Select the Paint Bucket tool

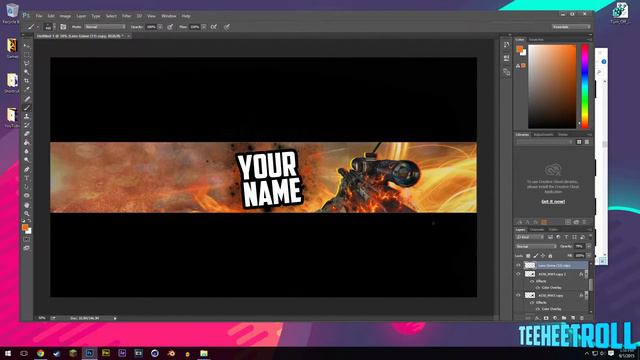(x=27, y=142)
